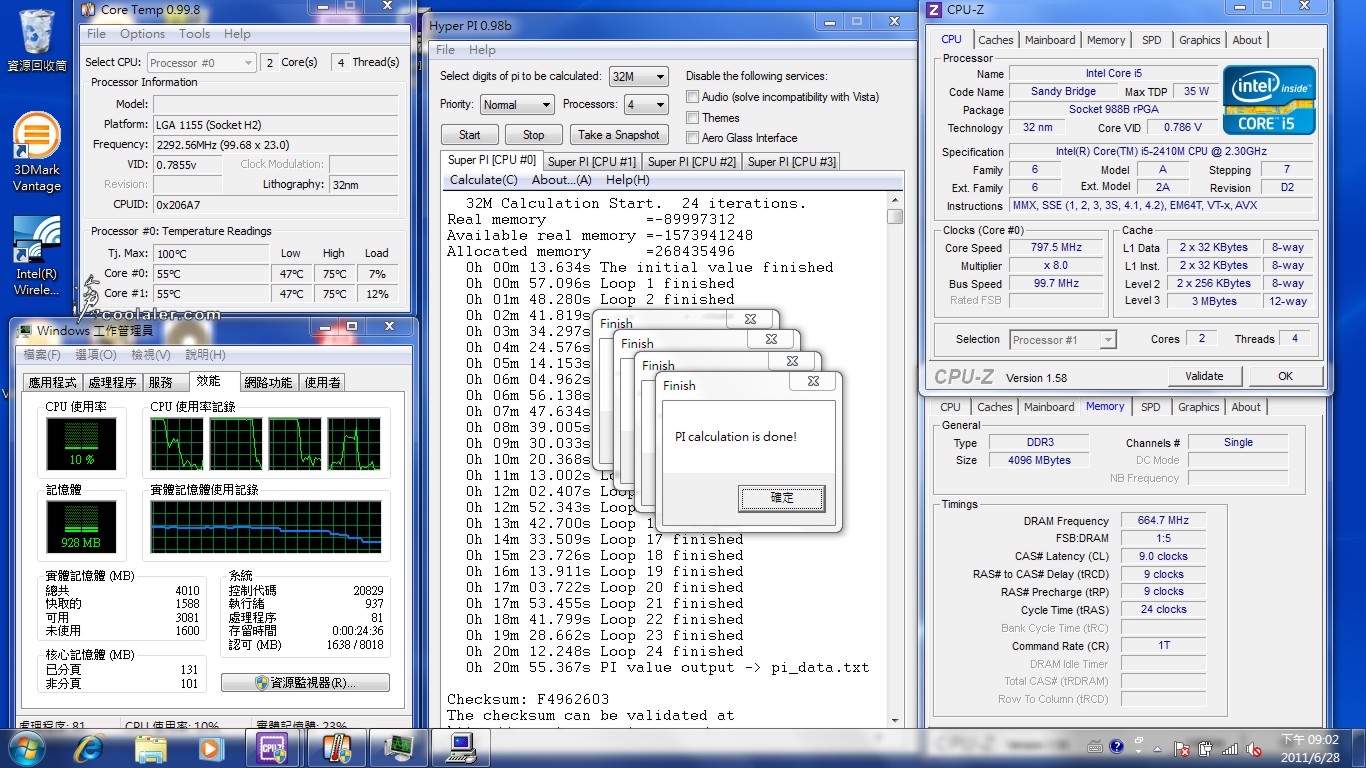Click the blue help question mark tray icon
The width and height of the screenshot is (1366, 768).
point(1117,747)
